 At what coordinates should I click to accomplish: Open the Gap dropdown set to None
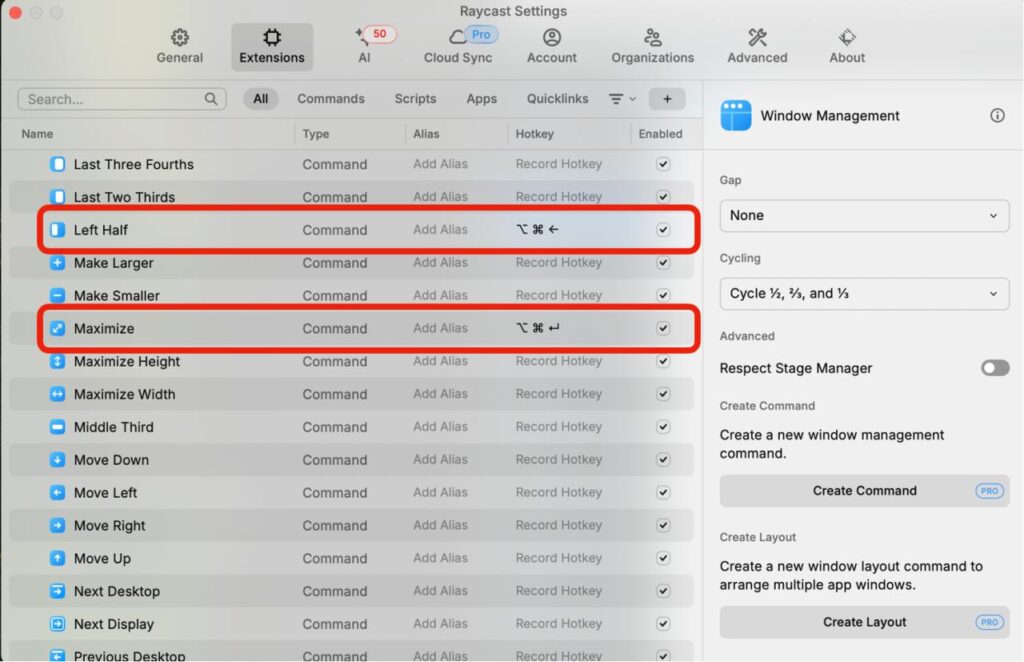coord(864,215)
